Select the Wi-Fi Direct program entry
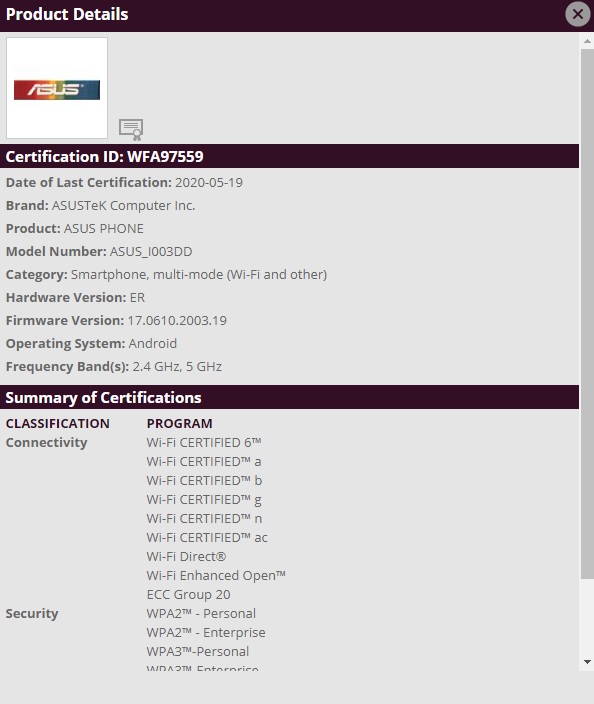This screenshot has width=594, height=704. (x=186, y=556)
